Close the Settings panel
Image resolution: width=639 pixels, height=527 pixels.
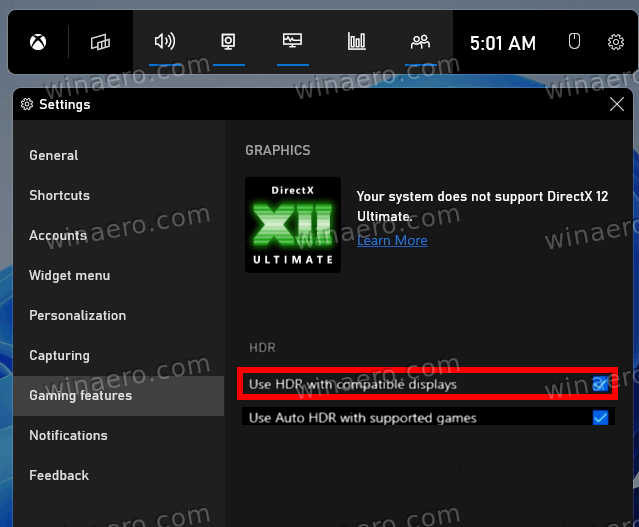[x=617, y=104]
